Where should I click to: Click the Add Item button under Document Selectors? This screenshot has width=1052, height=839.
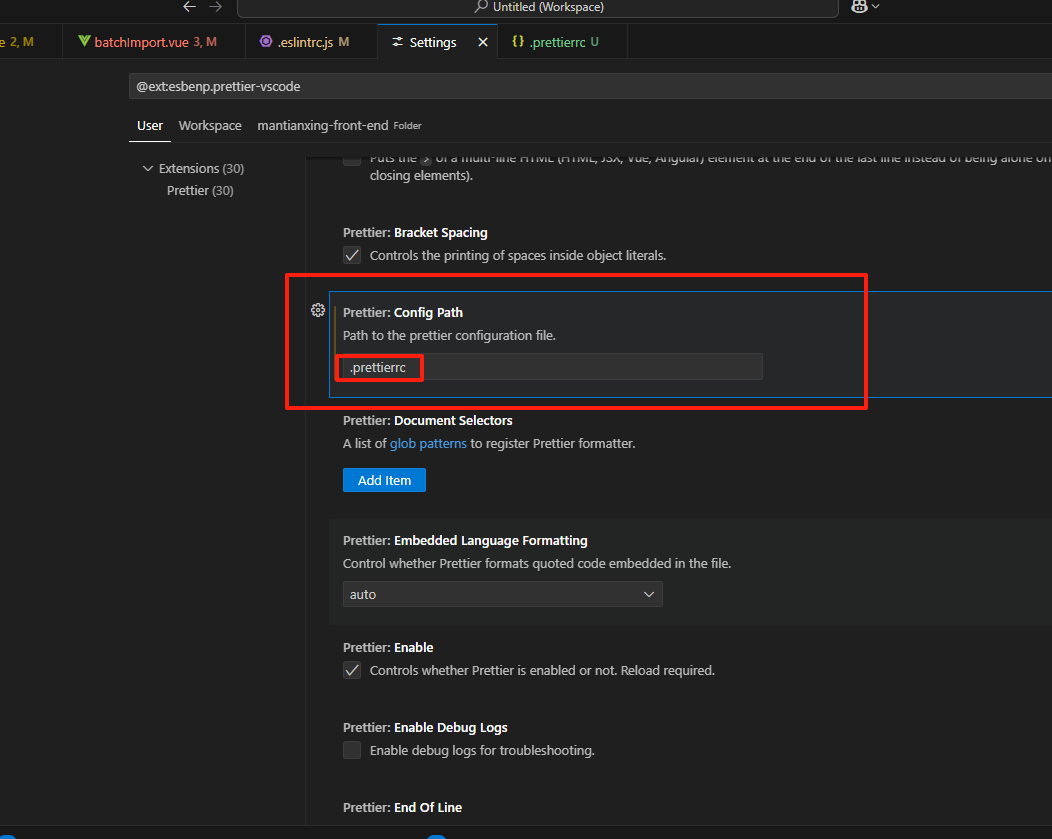click(384, 479)
